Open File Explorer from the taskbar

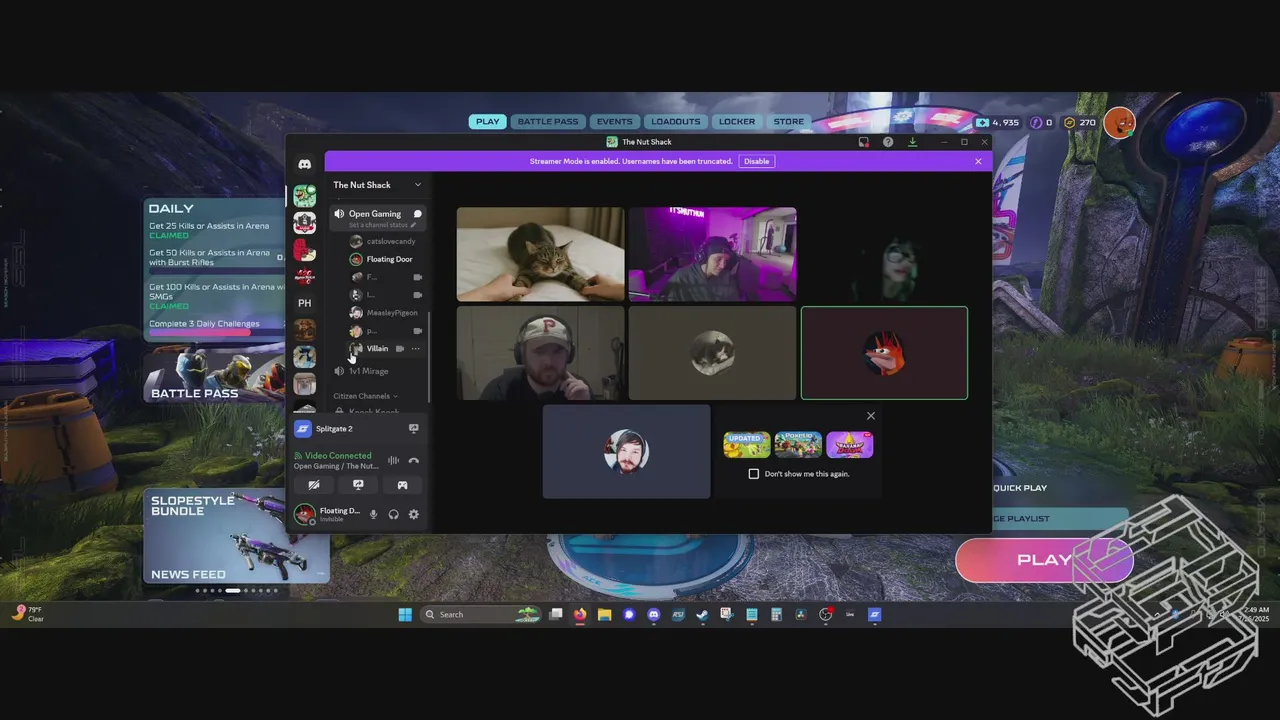605,614
